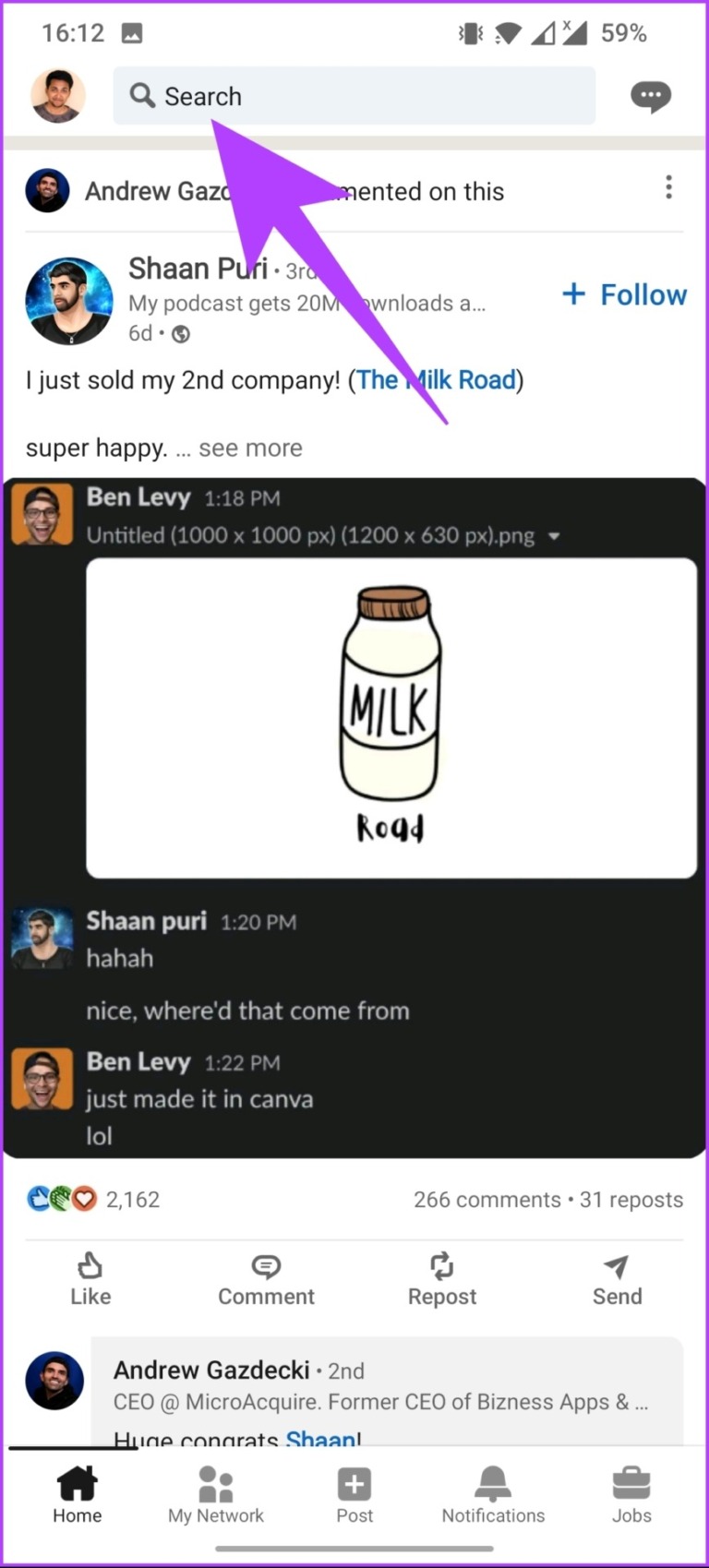Image resolution: width=709 pixels, height=1568 pixels.
Task: Tap the Comment speech bubble icon
Action: click(266, 1266)
